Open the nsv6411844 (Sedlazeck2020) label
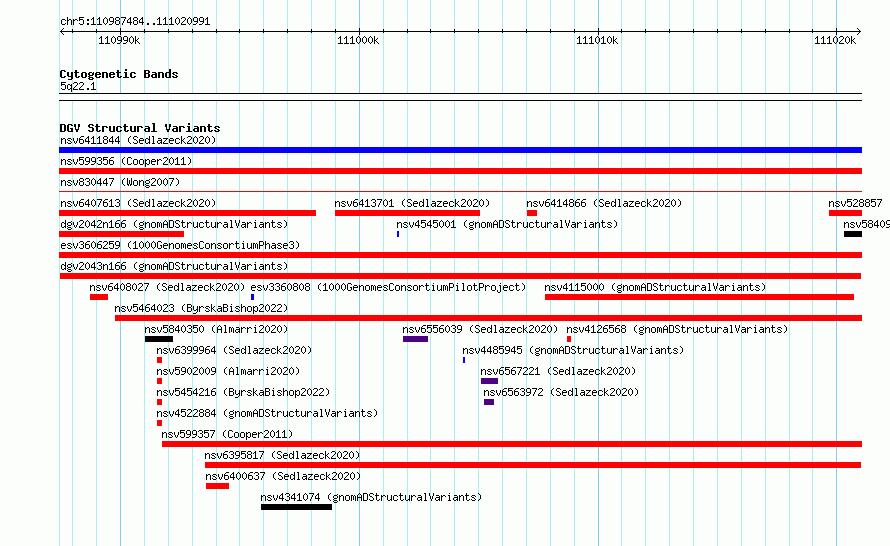 coord(138,140)
